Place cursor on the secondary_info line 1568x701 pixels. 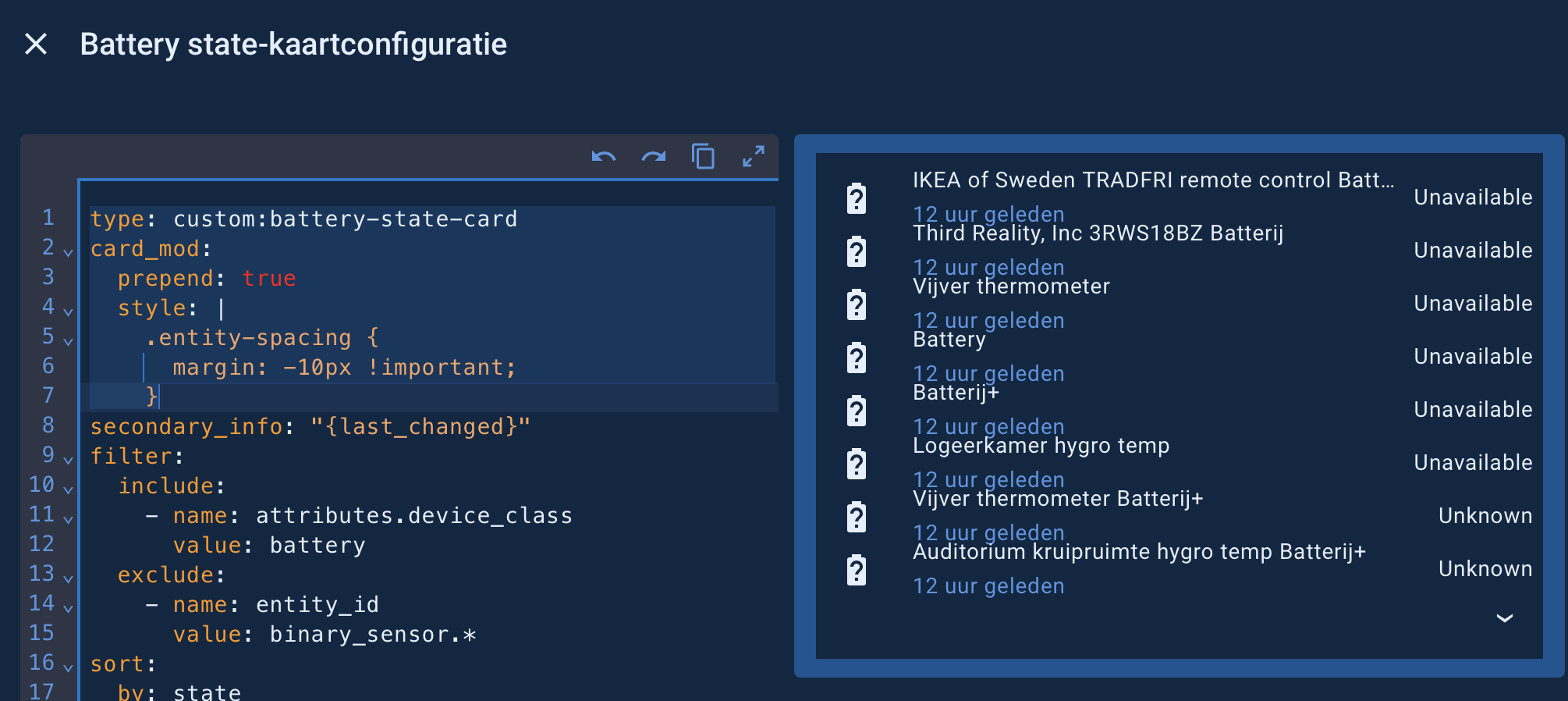point(310,427)
